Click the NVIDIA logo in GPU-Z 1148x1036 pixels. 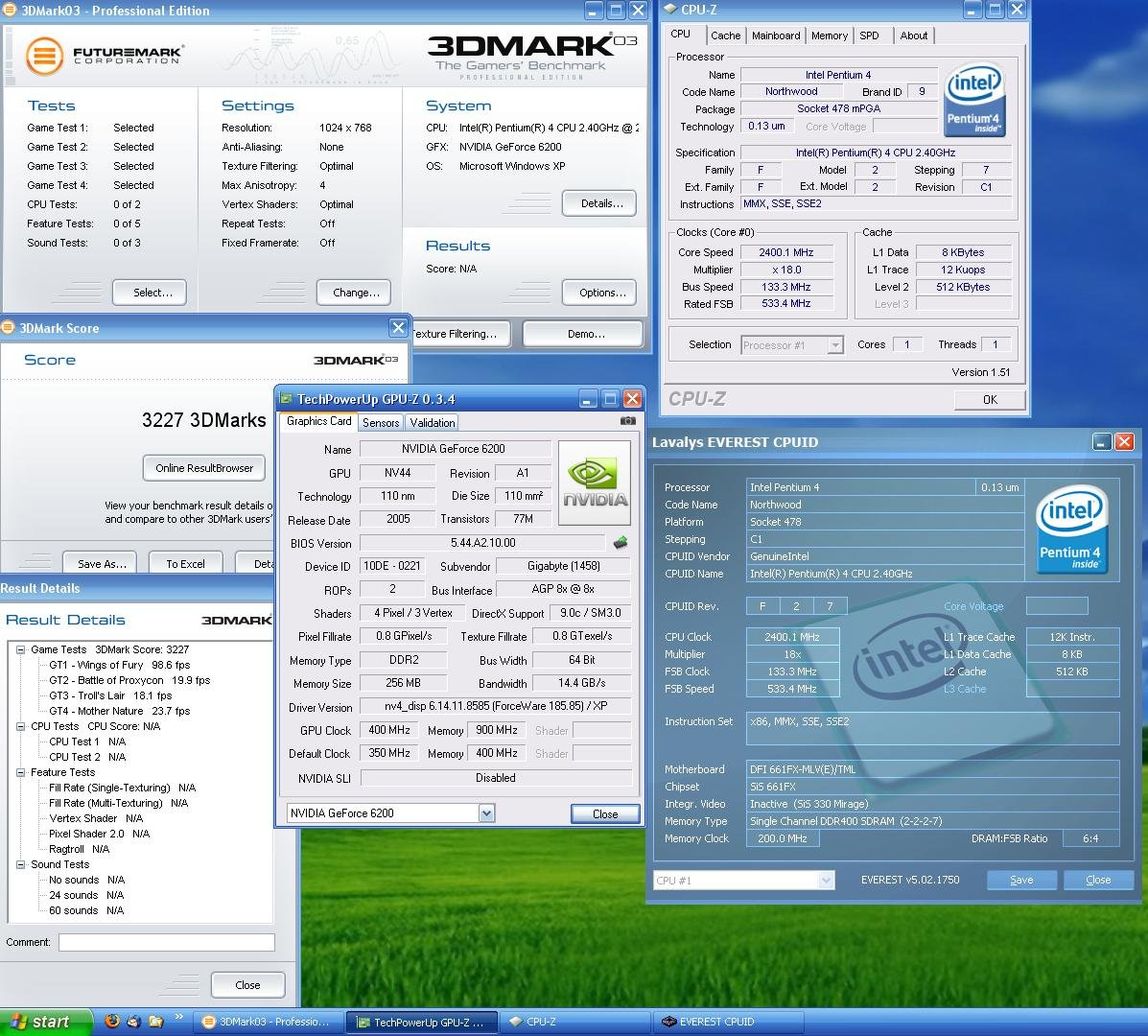coord(595,483)
